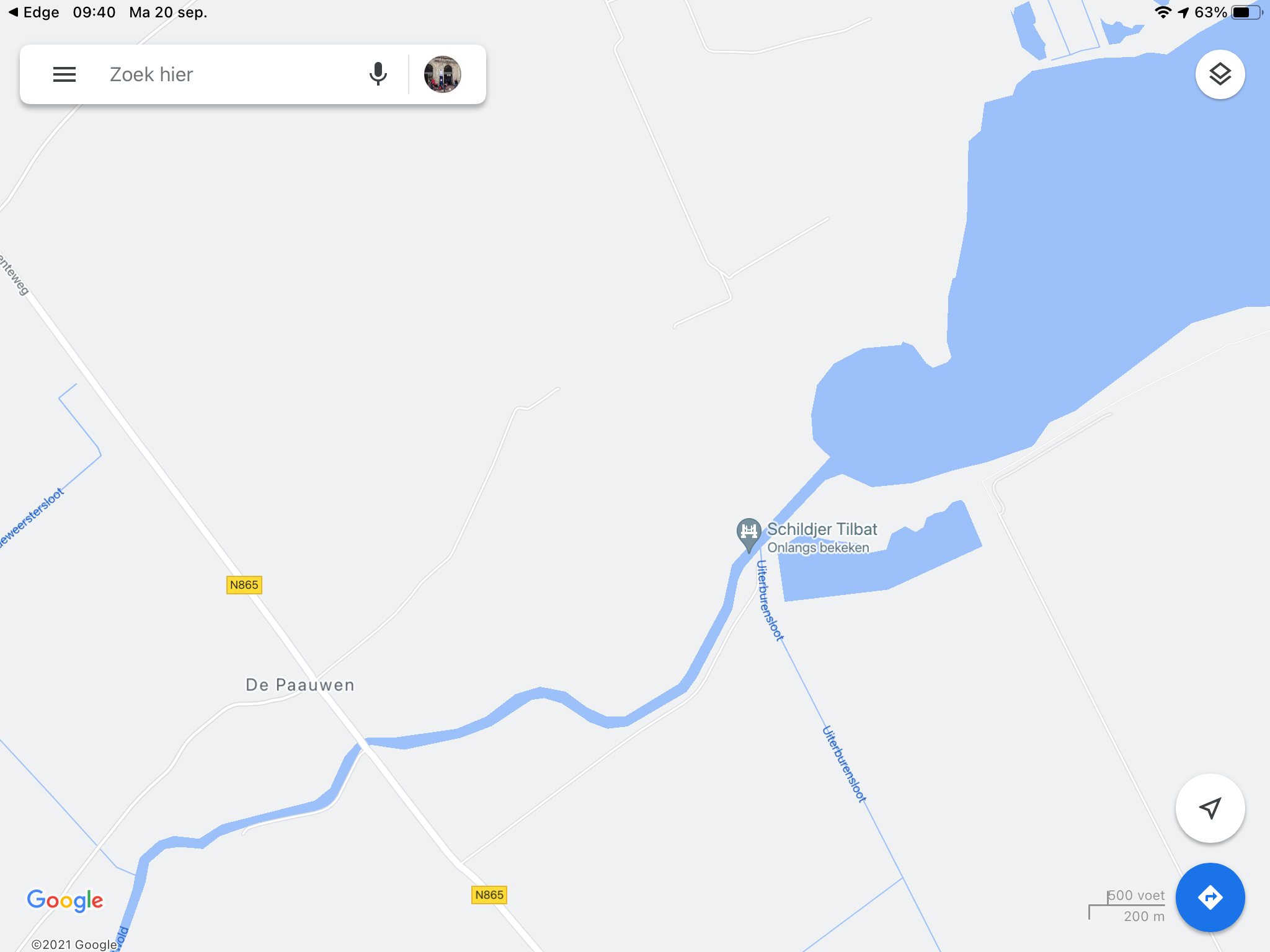Screen dimensions: 1270x952
Task: Open the map layers button
Action: 1220,74
